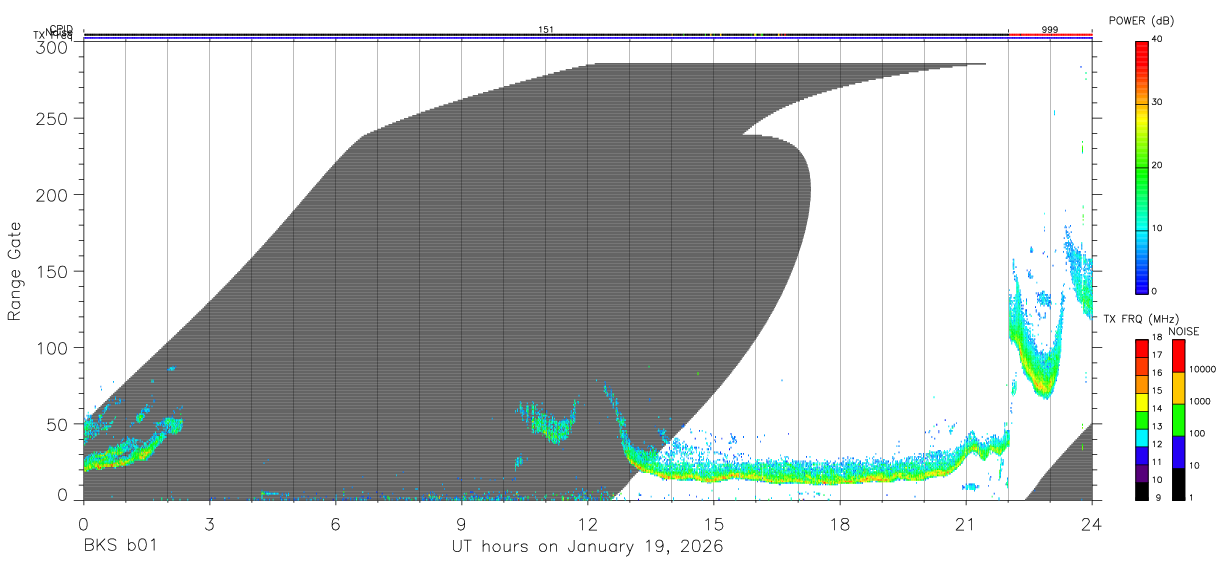Click the 1 noise scale label
Screen dimensions: 1228x567
coord(1193,497)
